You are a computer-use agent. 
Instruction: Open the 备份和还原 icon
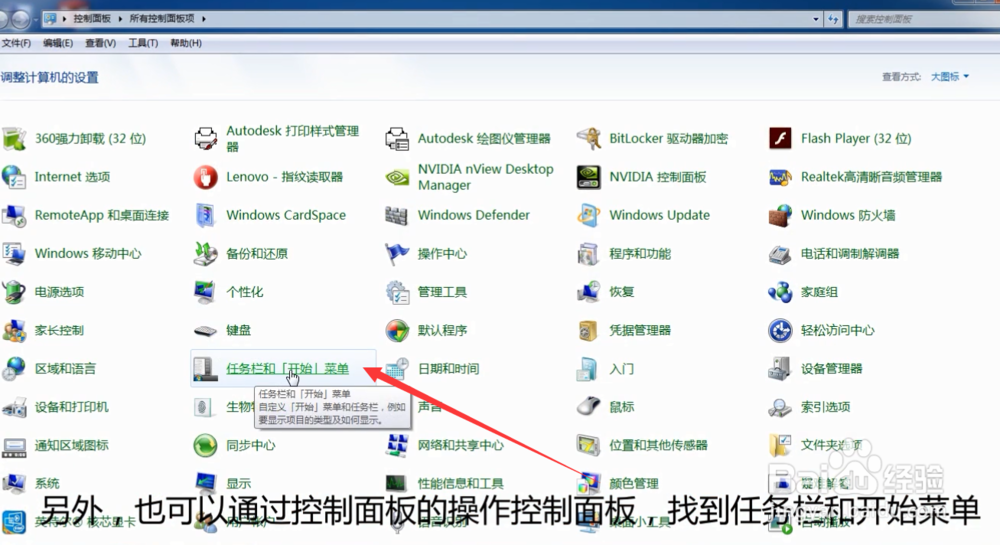[x=205, y=254]
